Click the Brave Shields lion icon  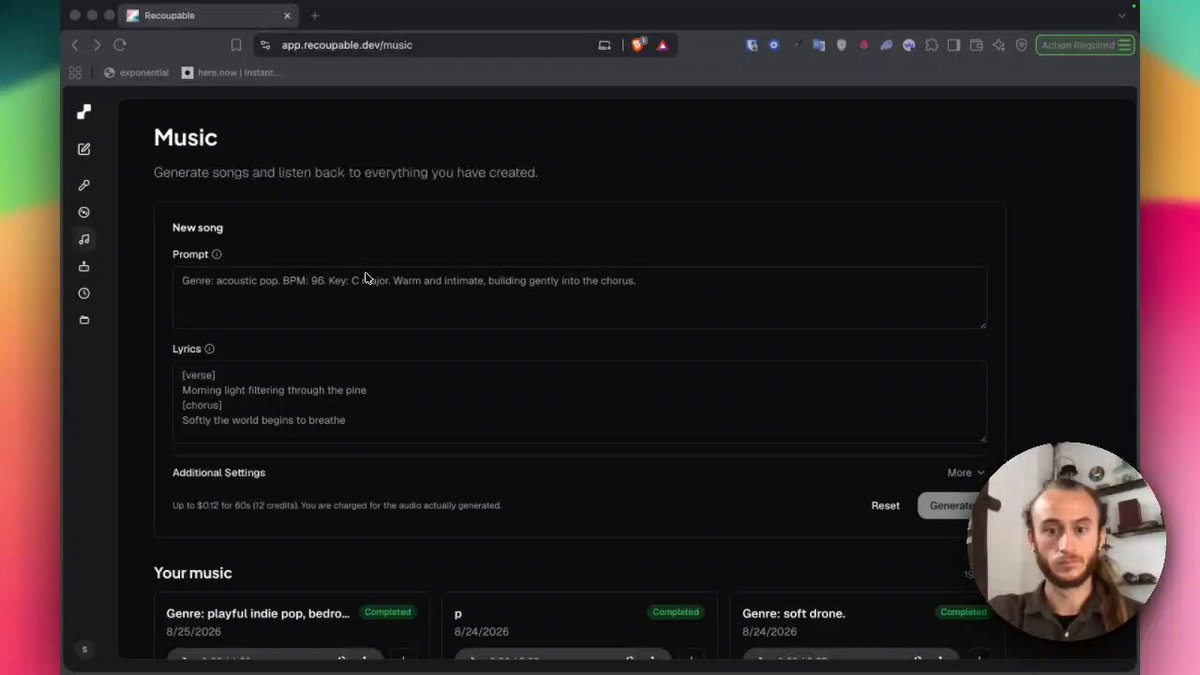(x=638, y=45)
